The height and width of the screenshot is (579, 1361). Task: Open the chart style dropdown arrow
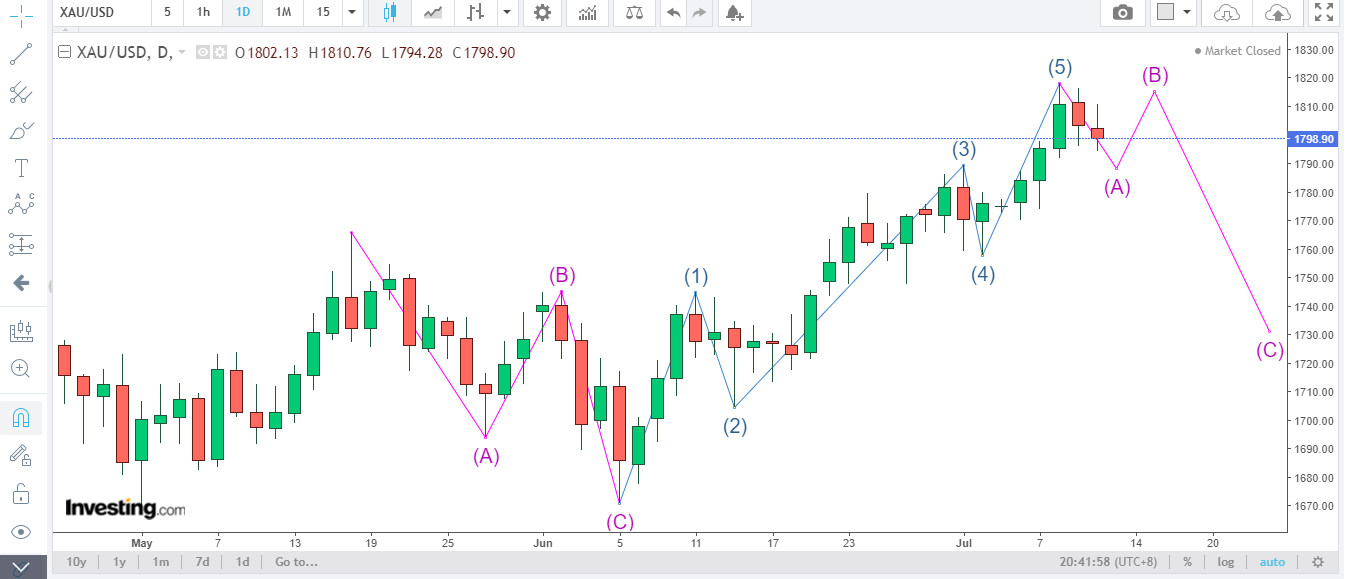508,13
